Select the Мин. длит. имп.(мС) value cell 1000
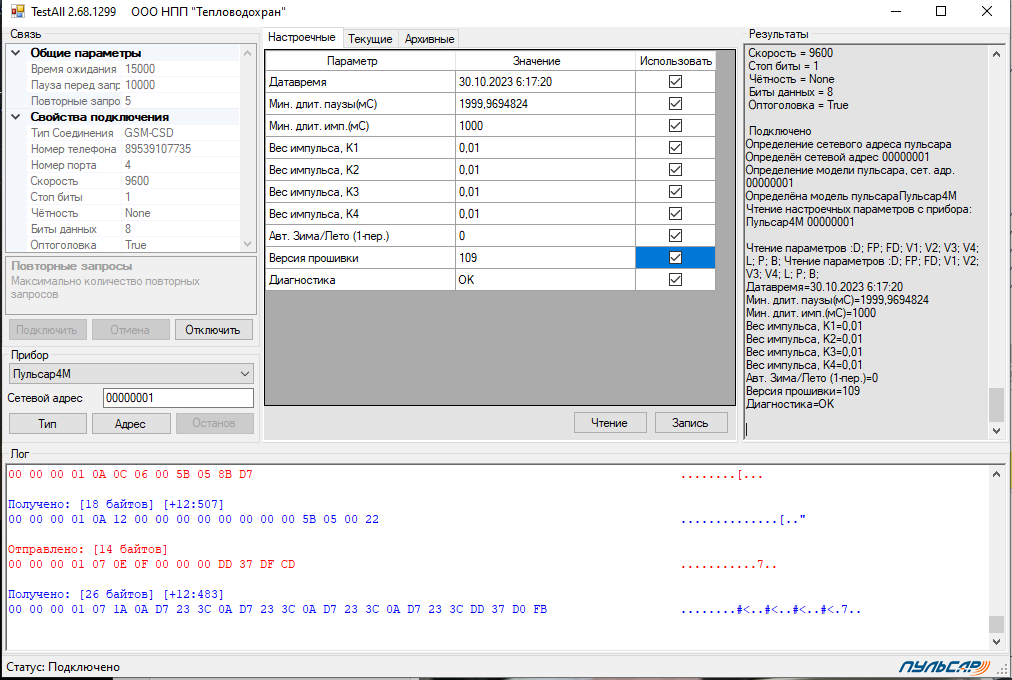 (545, 126)
